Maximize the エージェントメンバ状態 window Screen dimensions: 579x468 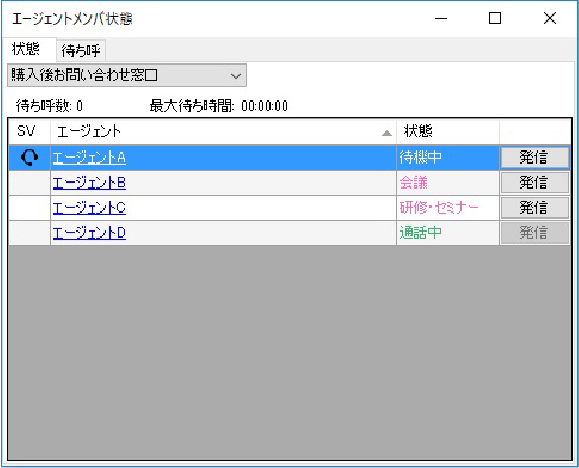[x=495, y=18]
